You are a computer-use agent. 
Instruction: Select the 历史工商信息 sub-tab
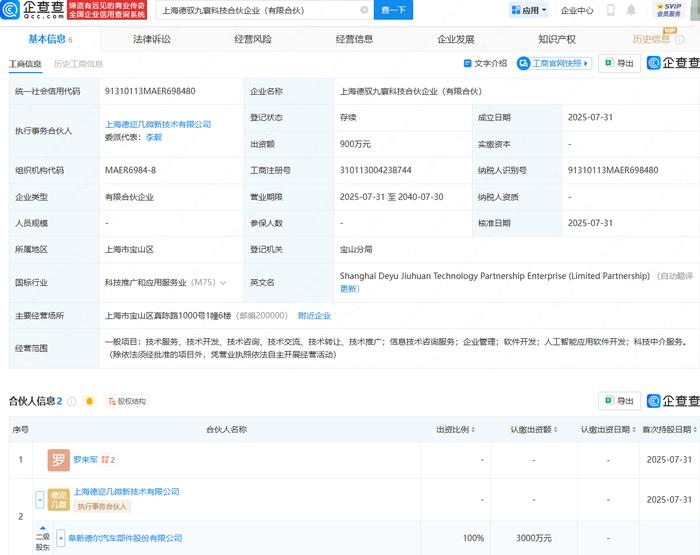coord(79,64)
